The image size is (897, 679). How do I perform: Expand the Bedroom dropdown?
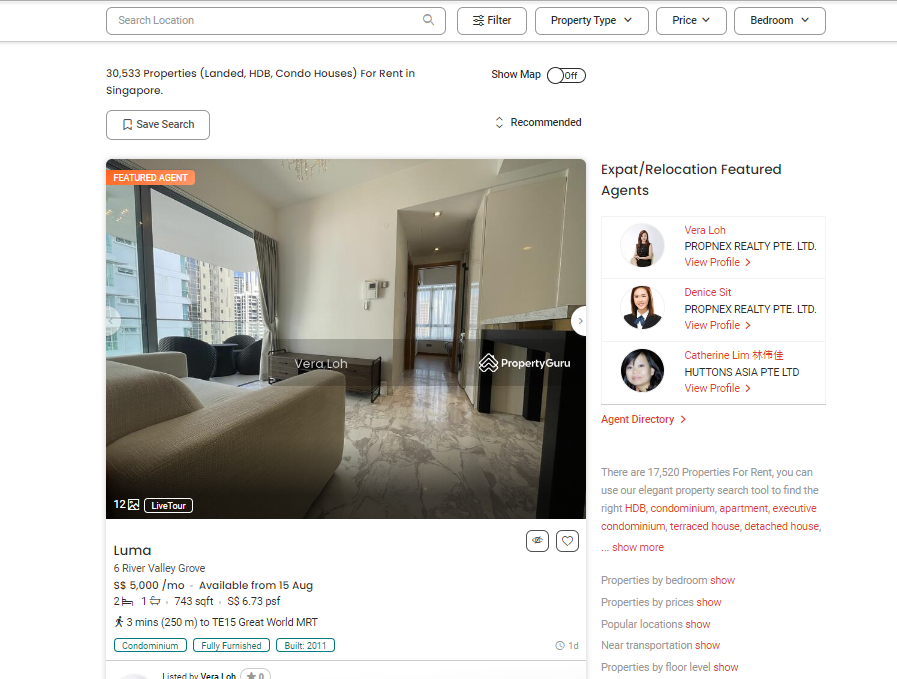779,21
